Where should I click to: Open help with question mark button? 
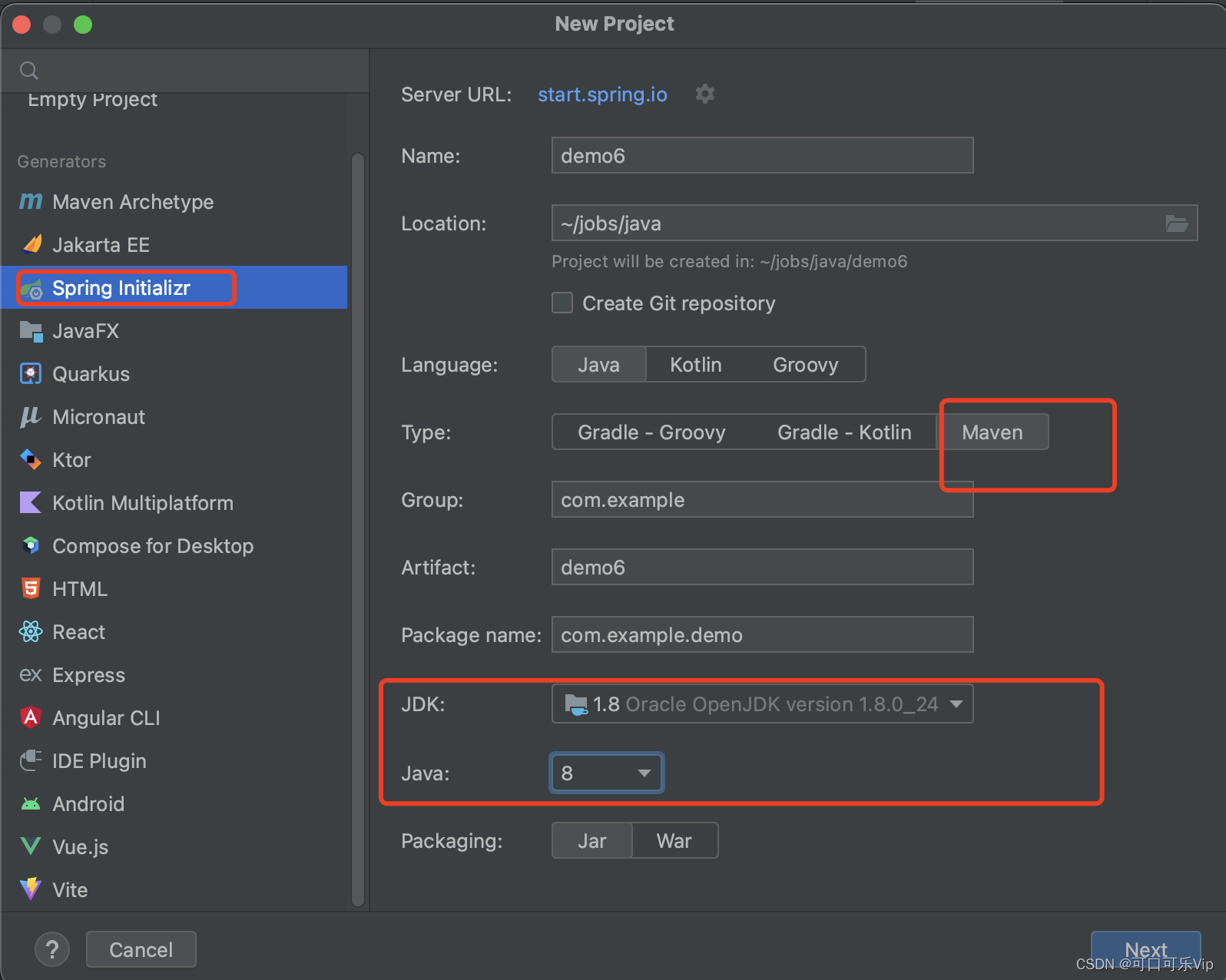(x=52, y=950)
